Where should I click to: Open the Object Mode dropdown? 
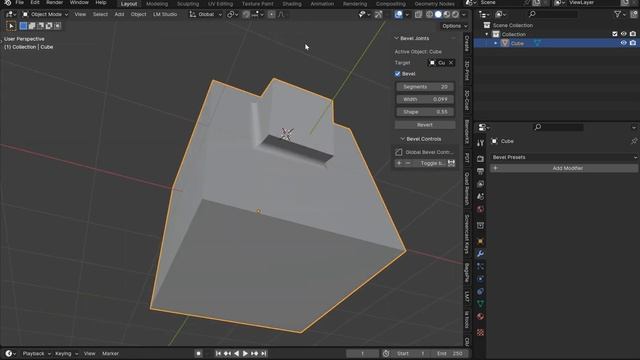[x=45, y=14]
